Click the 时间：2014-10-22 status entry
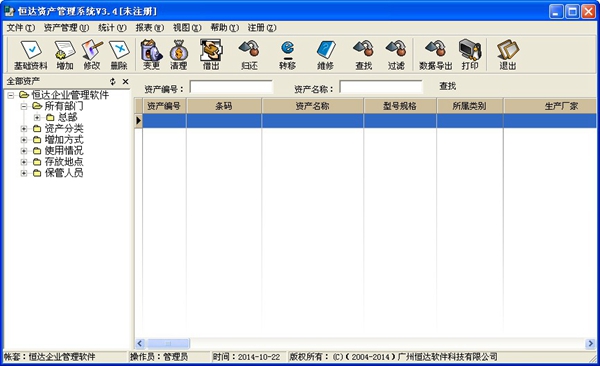Screen dimensions: 600x366 pos(247,357)
